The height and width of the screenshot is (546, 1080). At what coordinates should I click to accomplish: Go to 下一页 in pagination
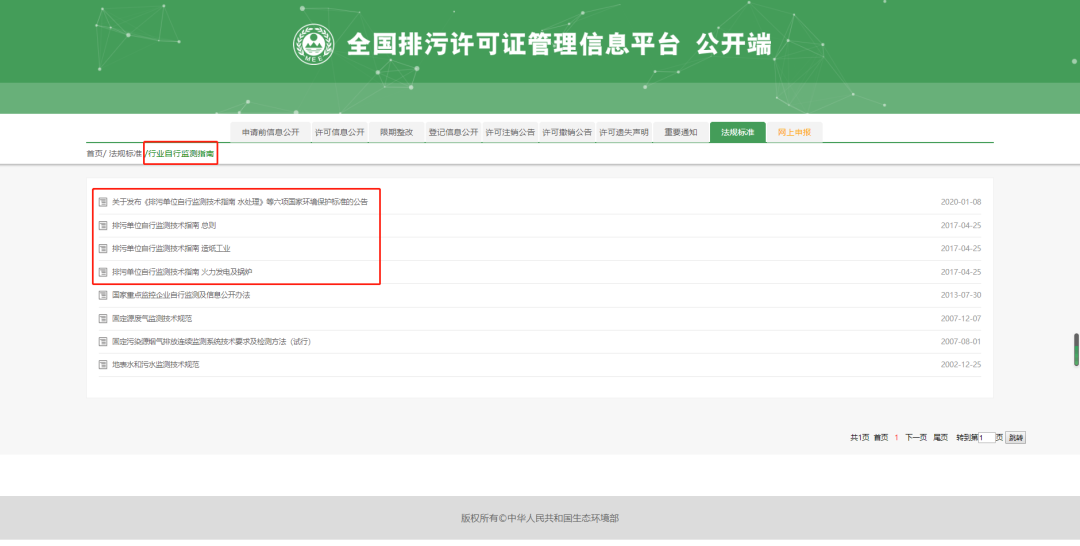(915, 438)
